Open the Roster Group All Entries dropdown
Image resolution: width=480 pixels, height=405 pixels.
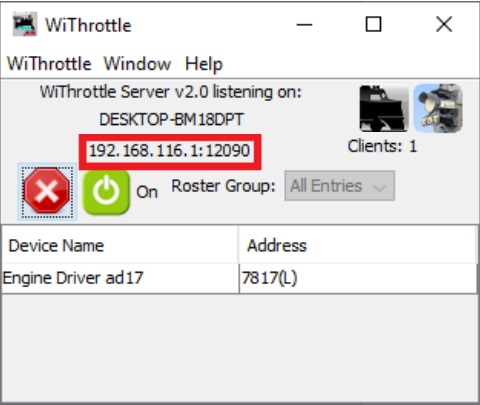(x=340, y=186)
